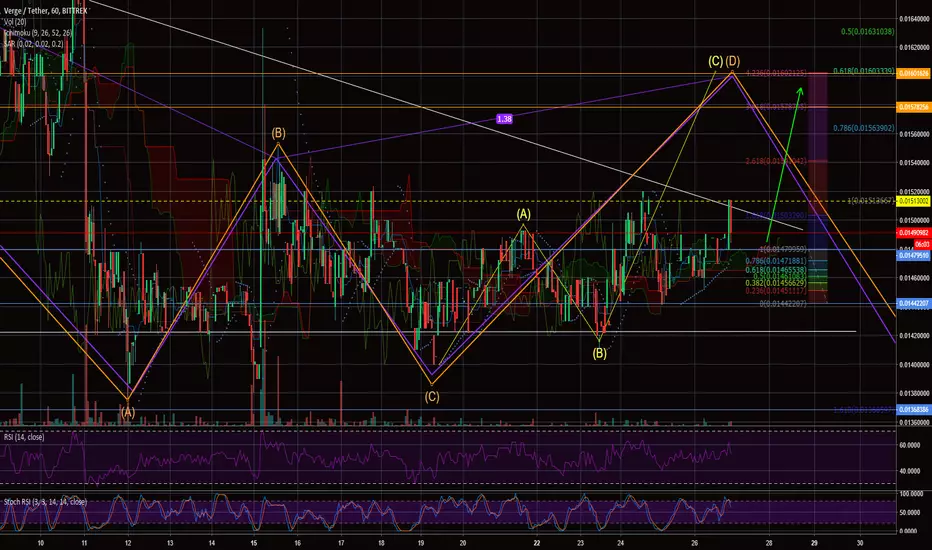
Task: Click the blue 0.01368386 price axis label
Action: pyautogui.click(x=913, y=410)
